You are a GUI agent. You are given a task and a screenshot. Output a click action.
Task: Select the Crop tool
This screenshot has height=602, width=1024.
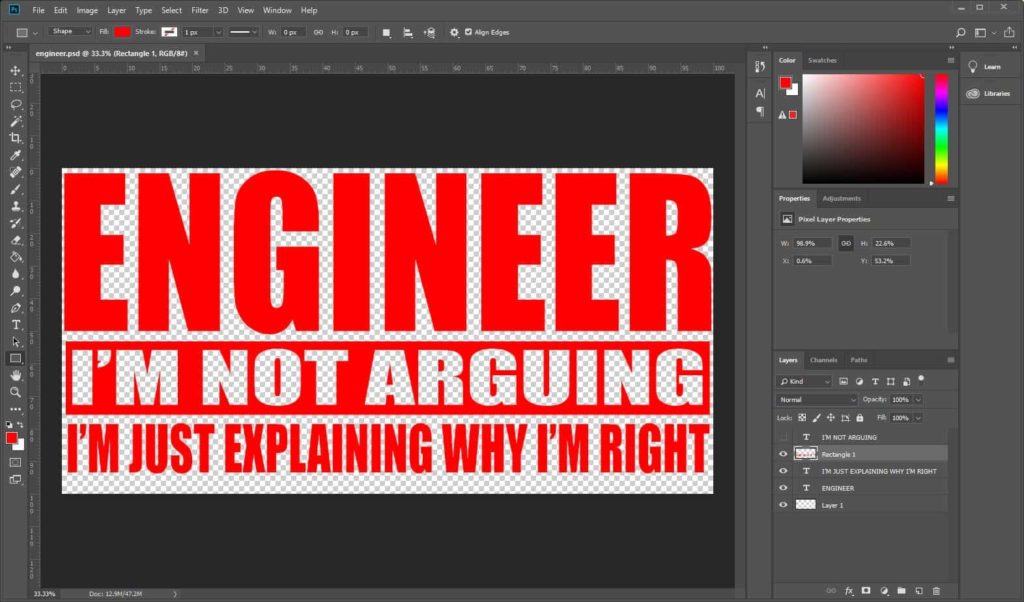(16, 138)
